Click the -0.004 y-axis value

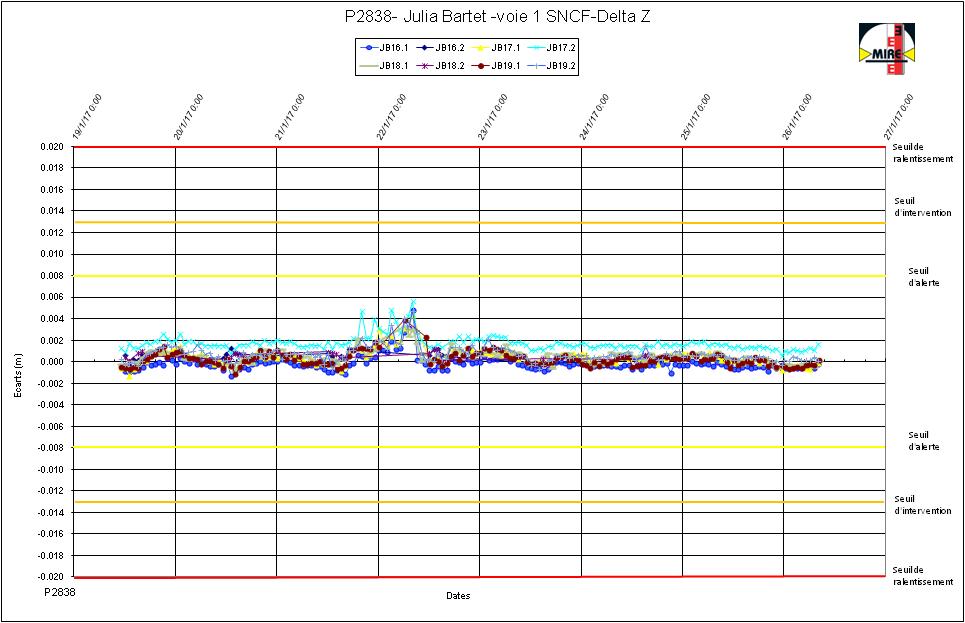(x=50, y=405)
